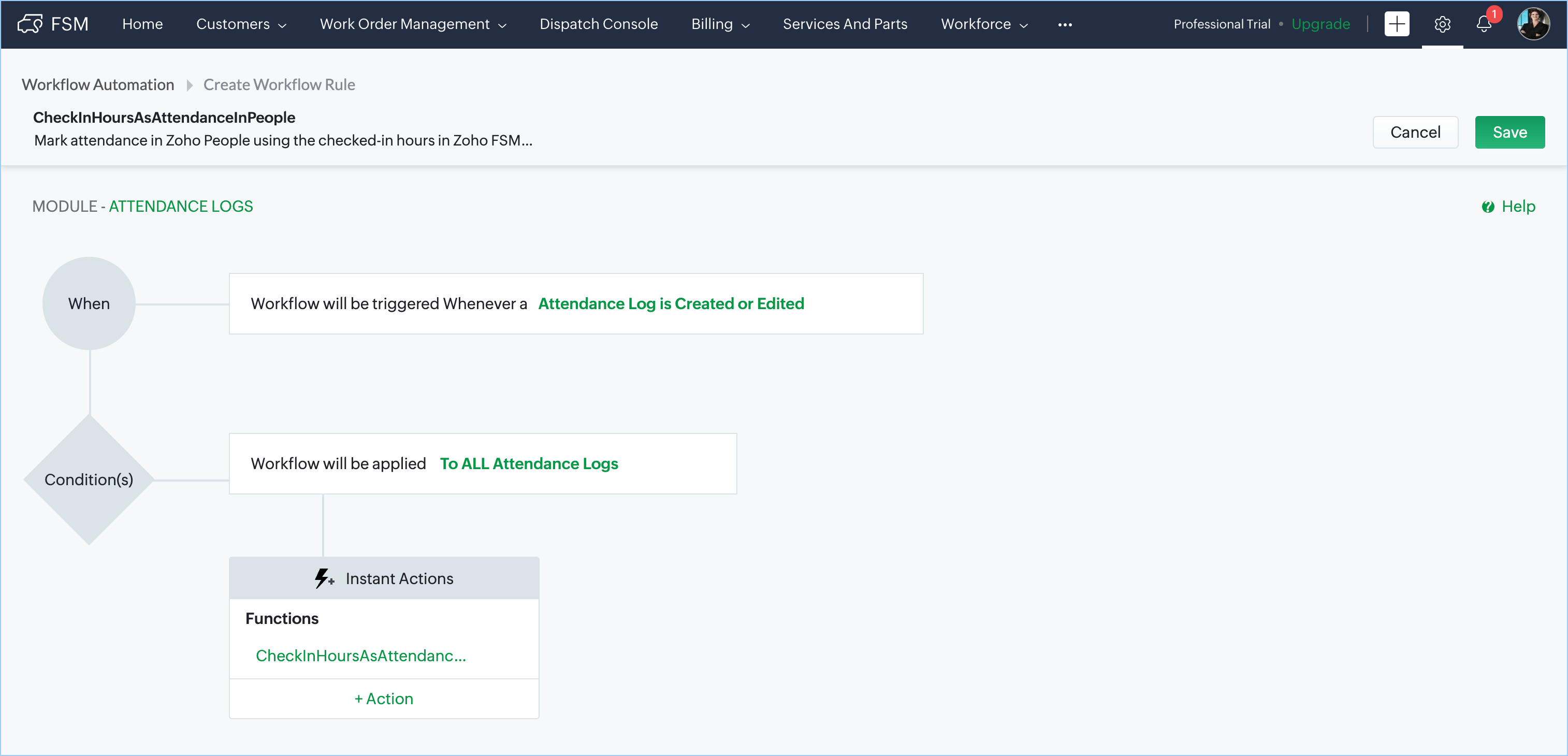Image resolution: width=1568 pixels, height=756 pixels.
Task: Open the settings gear icon
Action: [x=1442, y=24]
